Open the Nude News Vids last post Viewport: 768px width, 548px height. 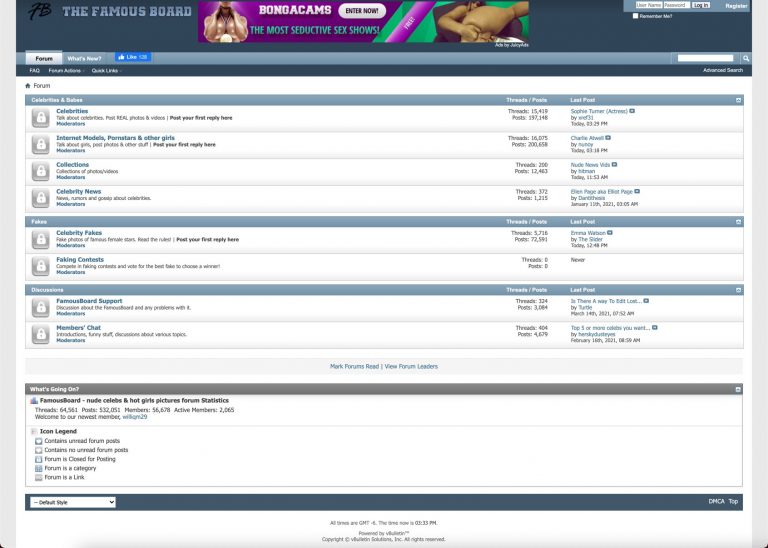point(590,165)
